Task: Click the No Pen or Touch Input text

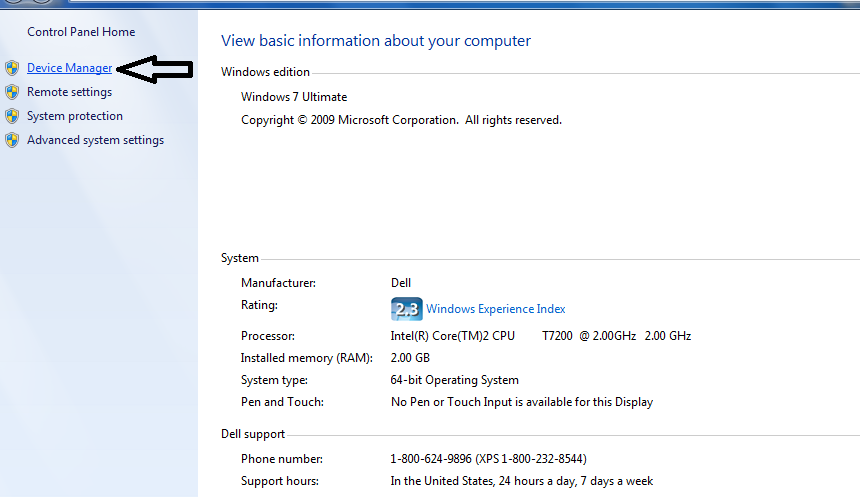Action: [x=522, y=402]
